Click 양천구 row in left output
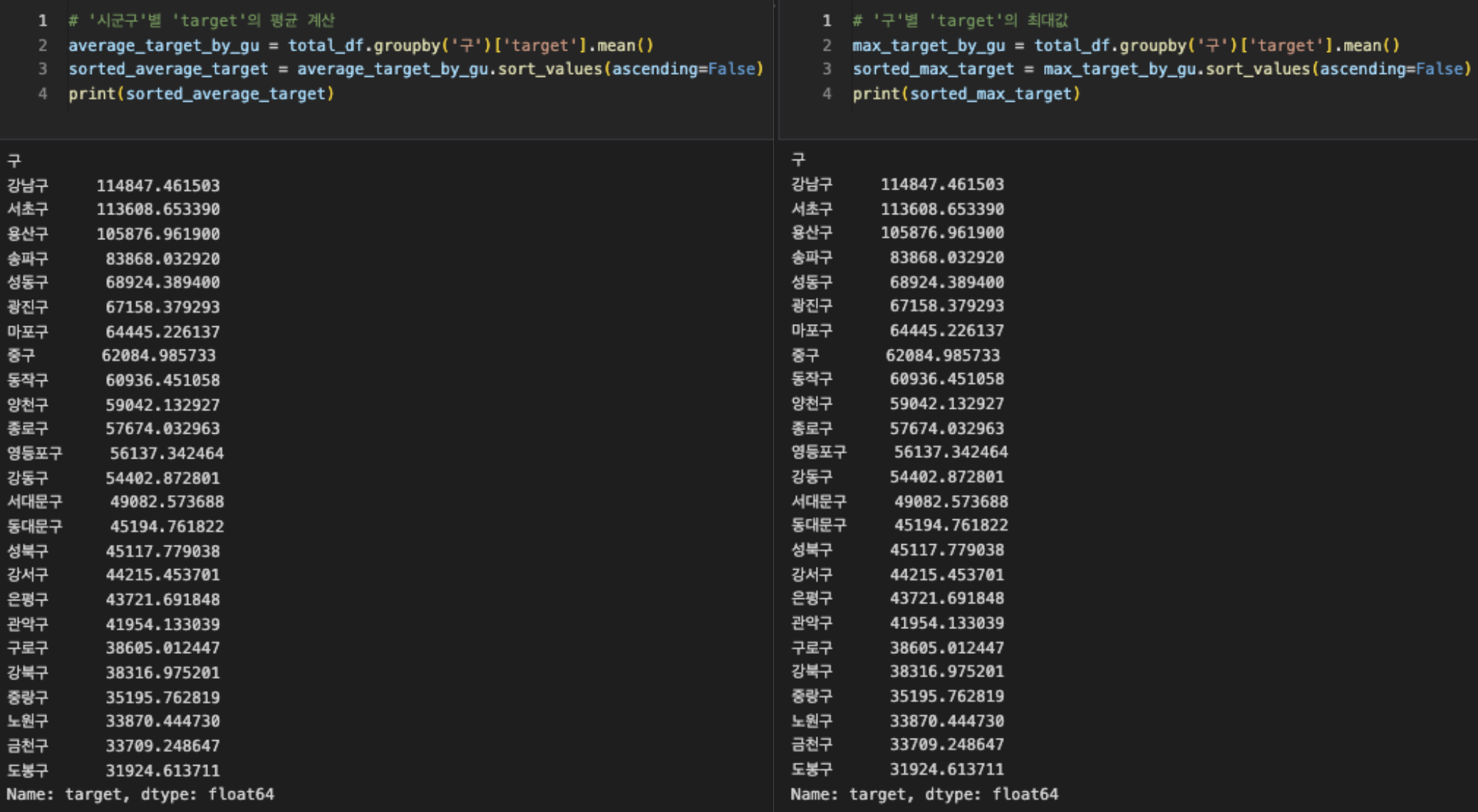Viewport: 1478px width, 812px height. 113,405
